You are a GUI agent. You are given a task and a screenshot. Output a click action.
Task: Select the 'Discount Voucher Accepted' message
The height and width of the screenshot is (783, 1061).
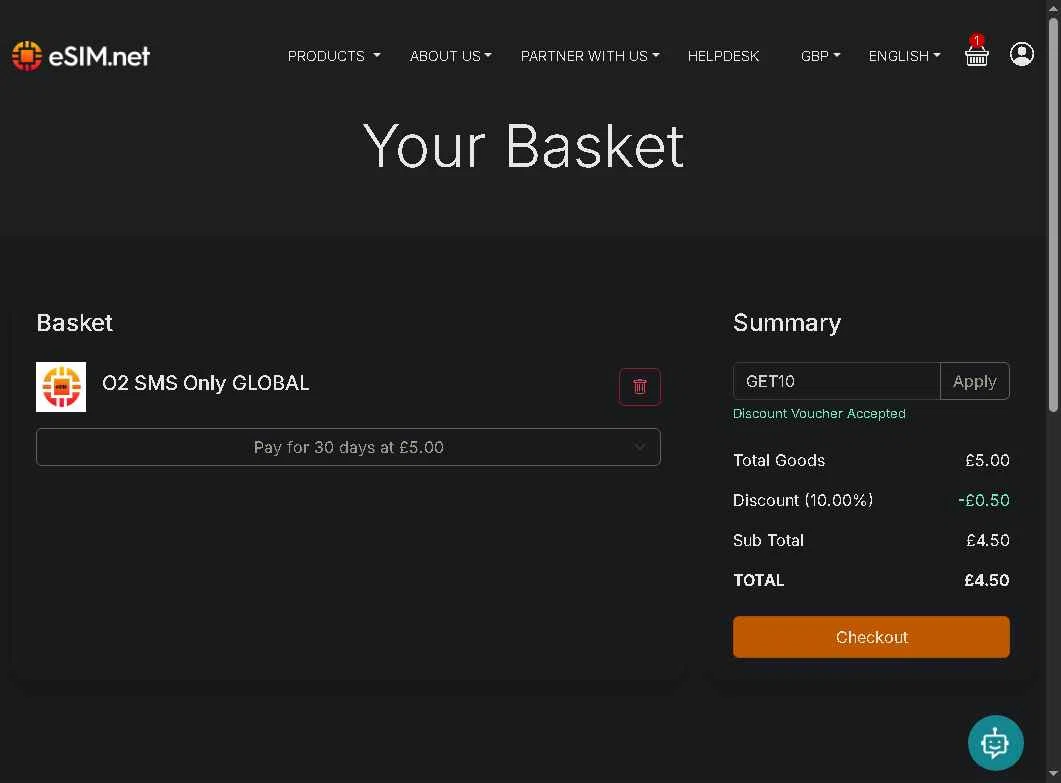tap(819, 413)
